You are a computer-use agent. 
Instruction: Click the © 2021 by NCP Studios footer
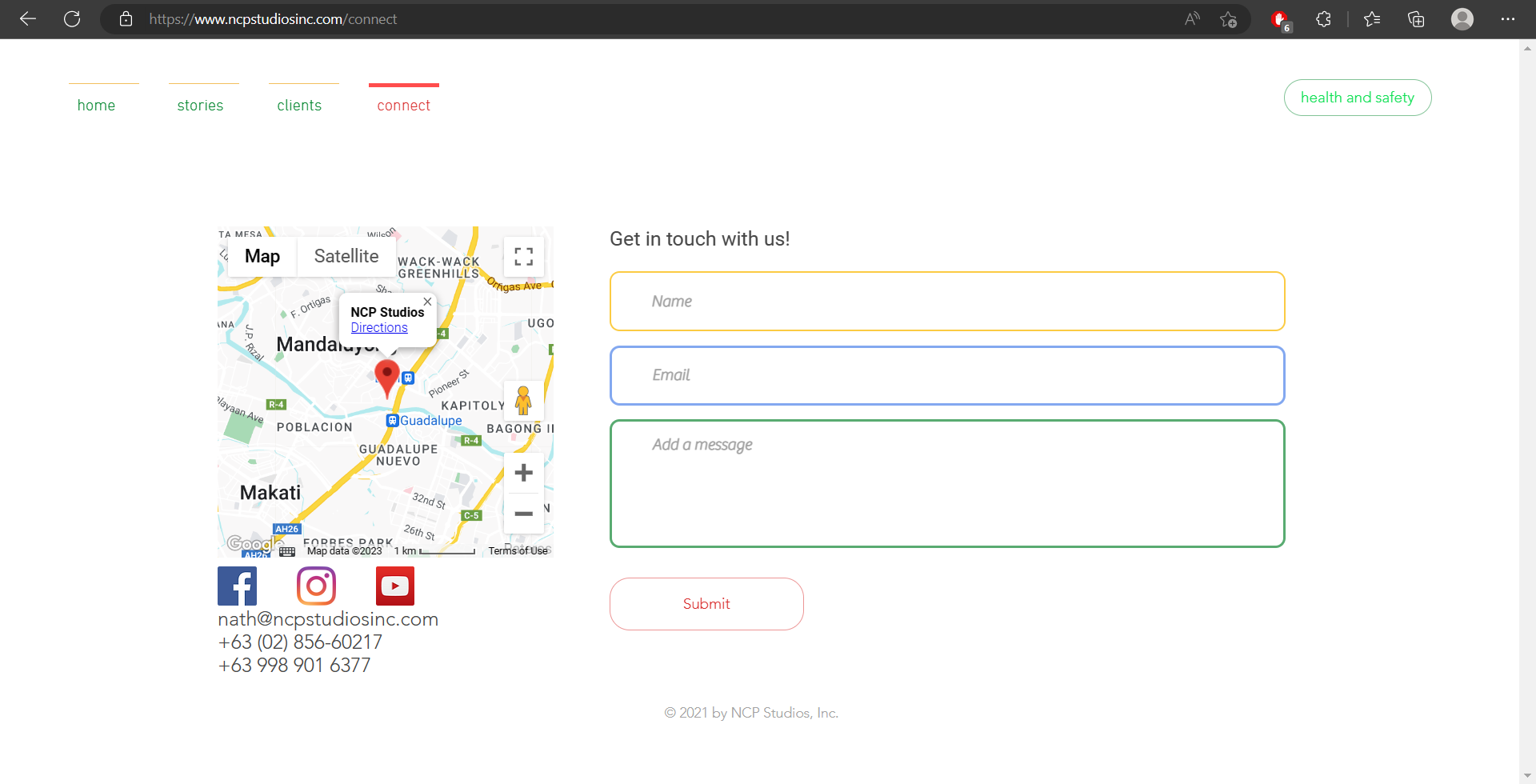click(x=751, y=713)
